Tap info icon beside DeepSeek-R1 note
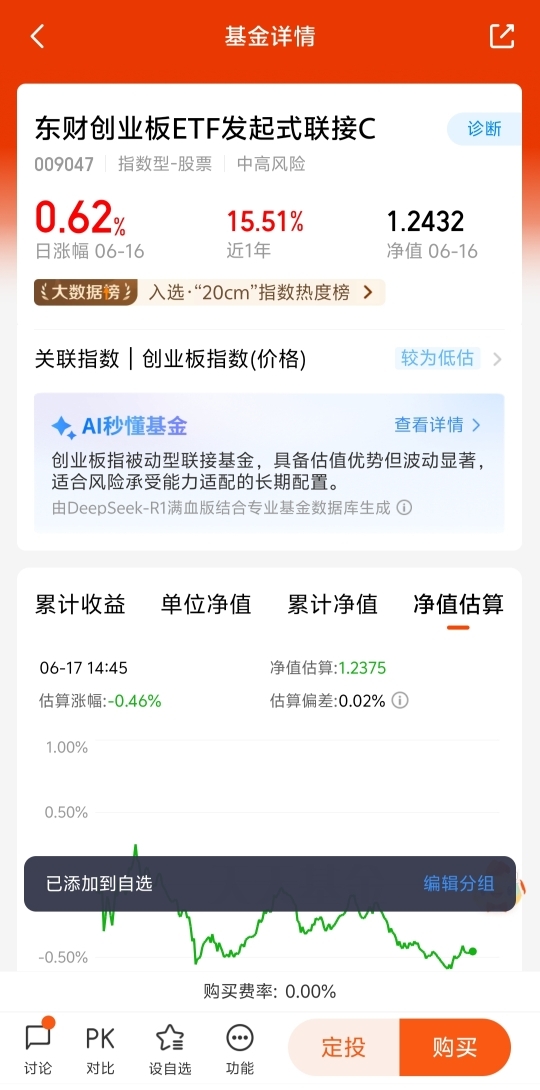The image size is (540, 1090). coord(404,507)
